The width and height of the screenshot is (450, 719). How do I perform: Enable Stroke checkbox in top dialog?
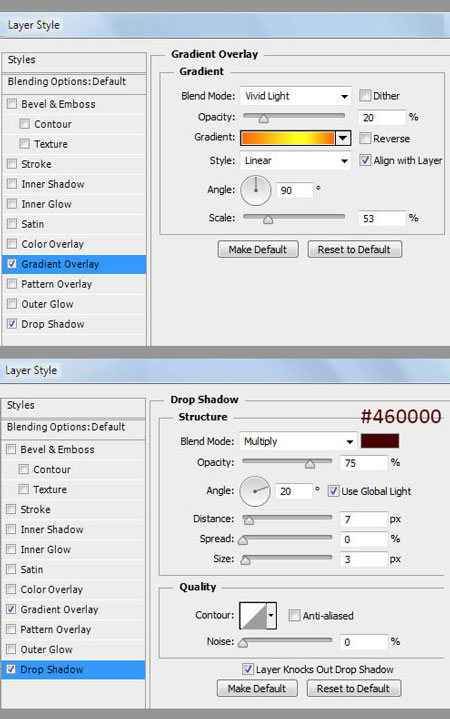coord(12,164)
